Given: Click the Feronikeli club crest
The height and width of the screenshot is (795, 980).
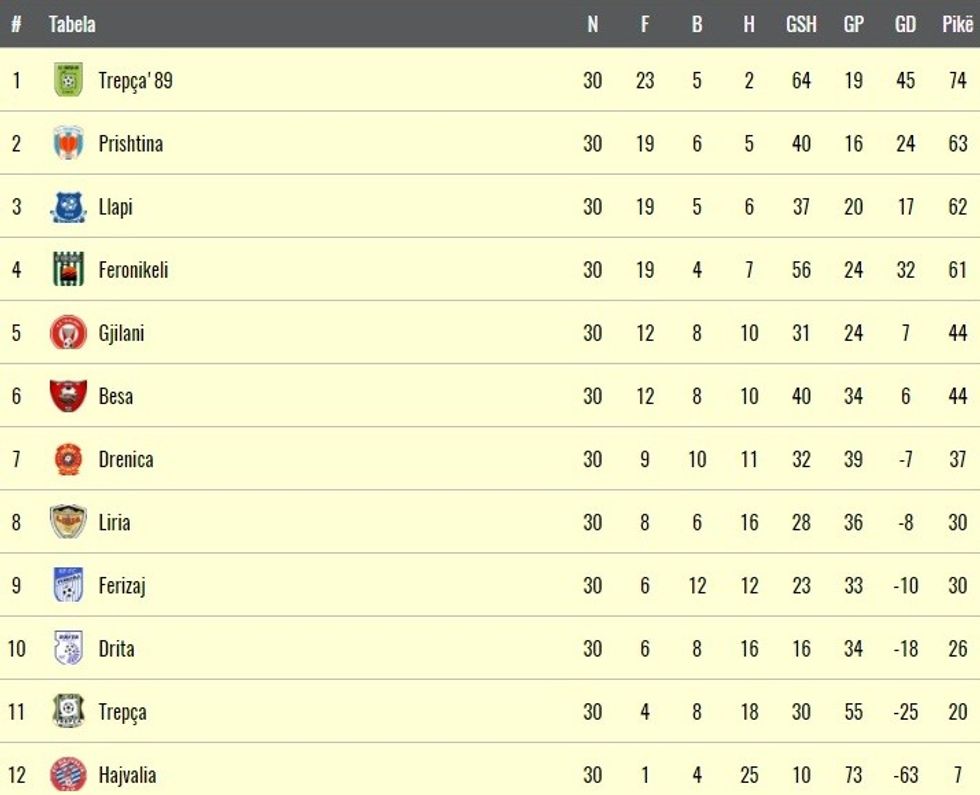Looking at the screenshot, I should [x=68, y=270].
